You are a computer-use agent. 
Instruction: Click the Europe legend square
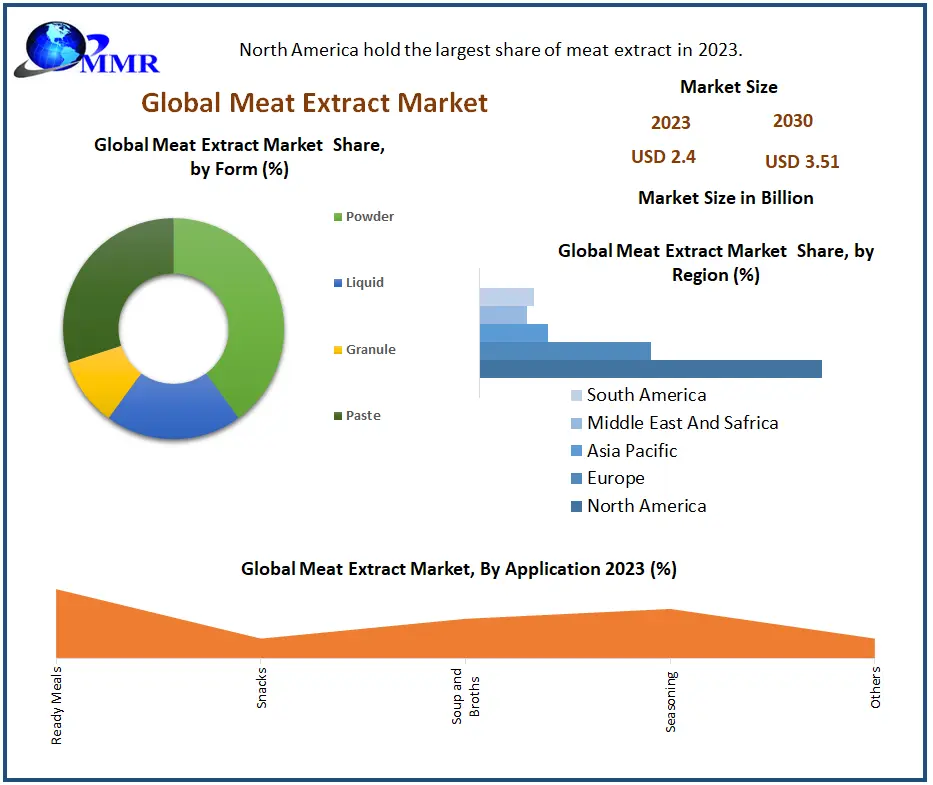[x=576, y=479]
